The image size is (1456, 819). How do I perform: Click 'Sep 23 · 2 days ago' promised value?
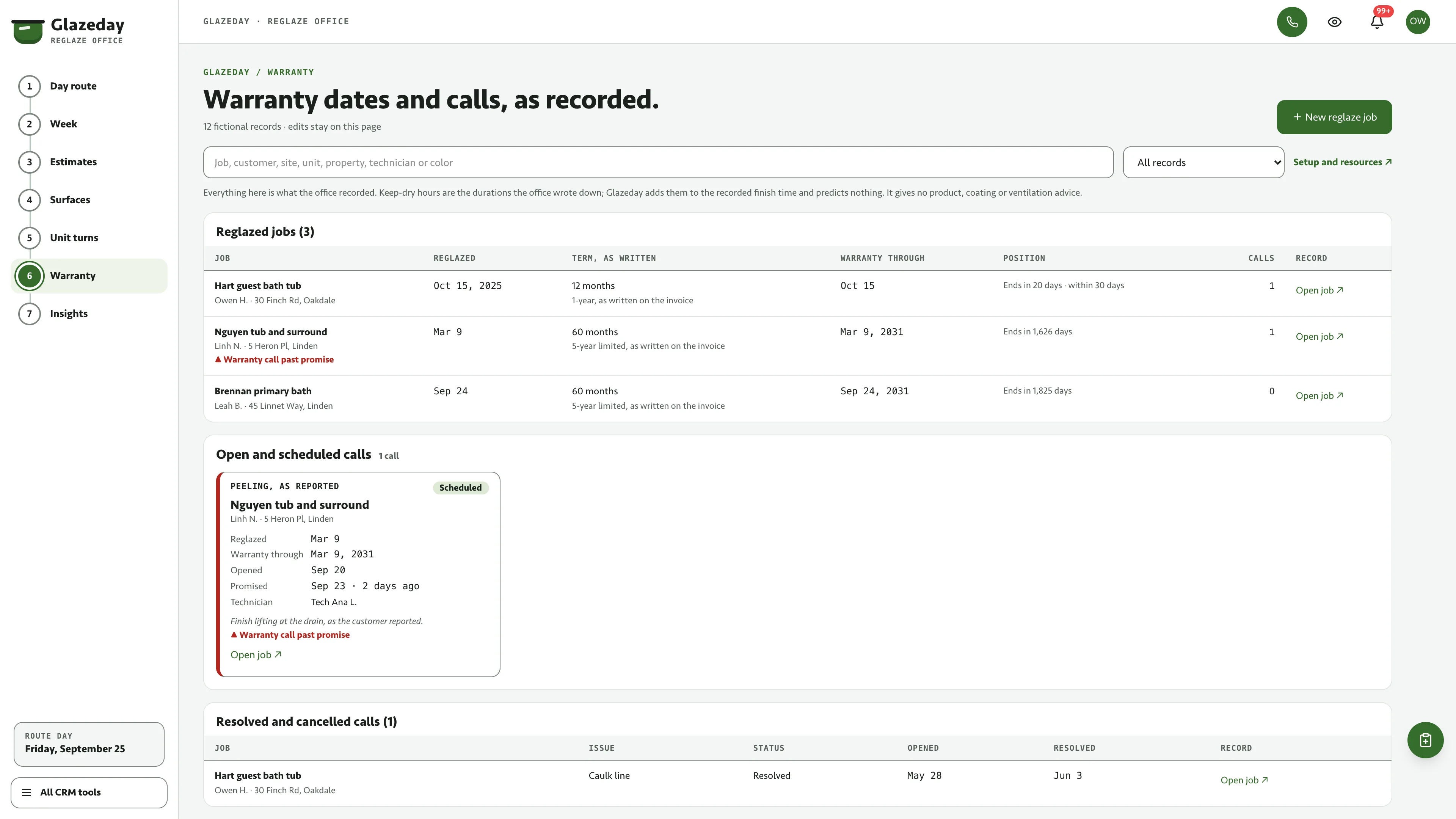point(365,586)
